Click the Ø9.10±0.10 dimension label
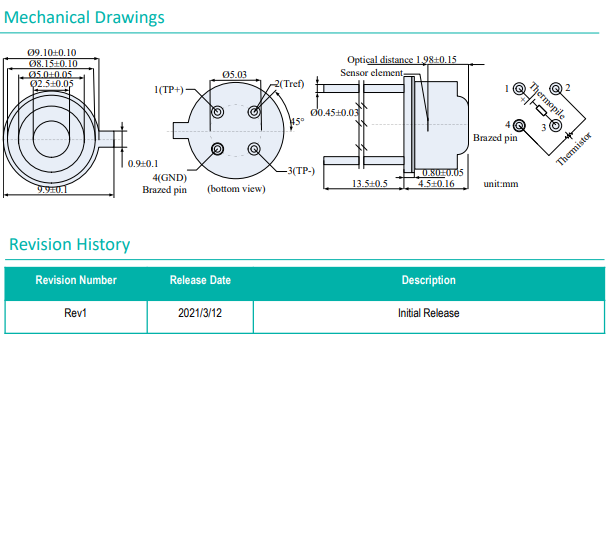 pos(52,52)
